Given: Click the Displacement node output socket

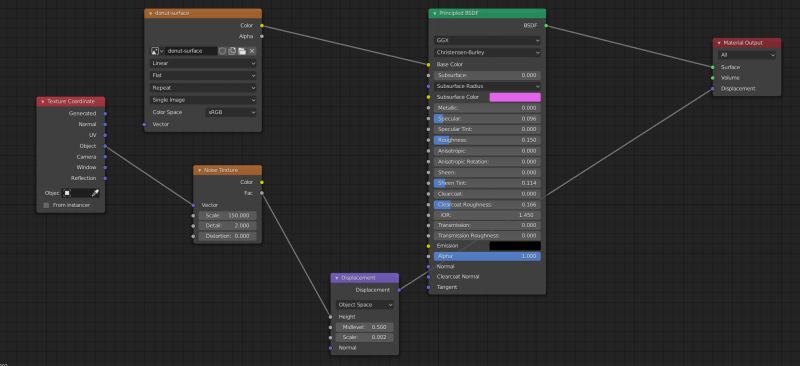Looking at the screenshot, I should (399, 290).
